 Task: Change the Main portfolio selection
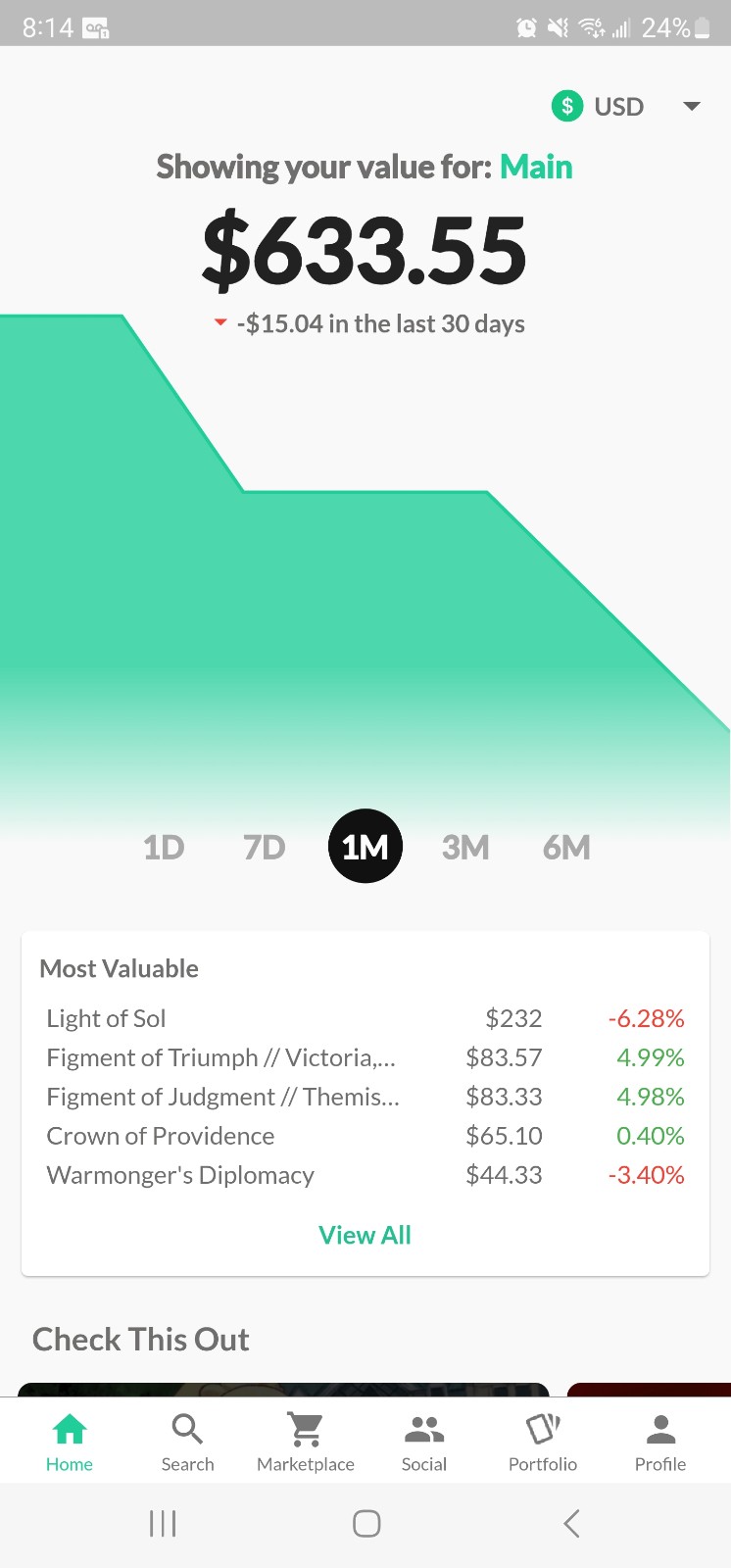[x=536, y=167]
